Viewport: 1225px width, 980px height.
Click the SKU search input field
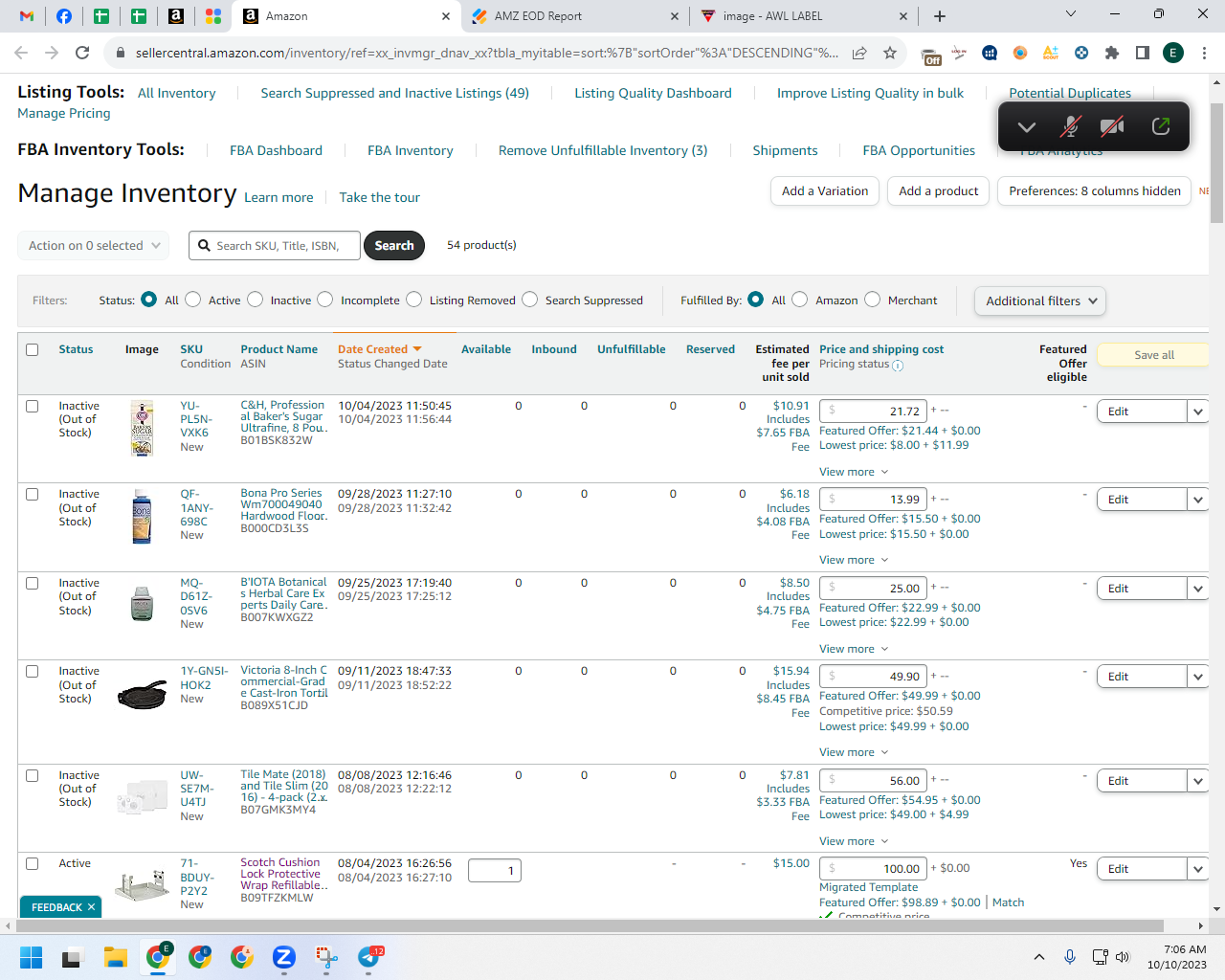pyautogui.click(x=275, y=246)
